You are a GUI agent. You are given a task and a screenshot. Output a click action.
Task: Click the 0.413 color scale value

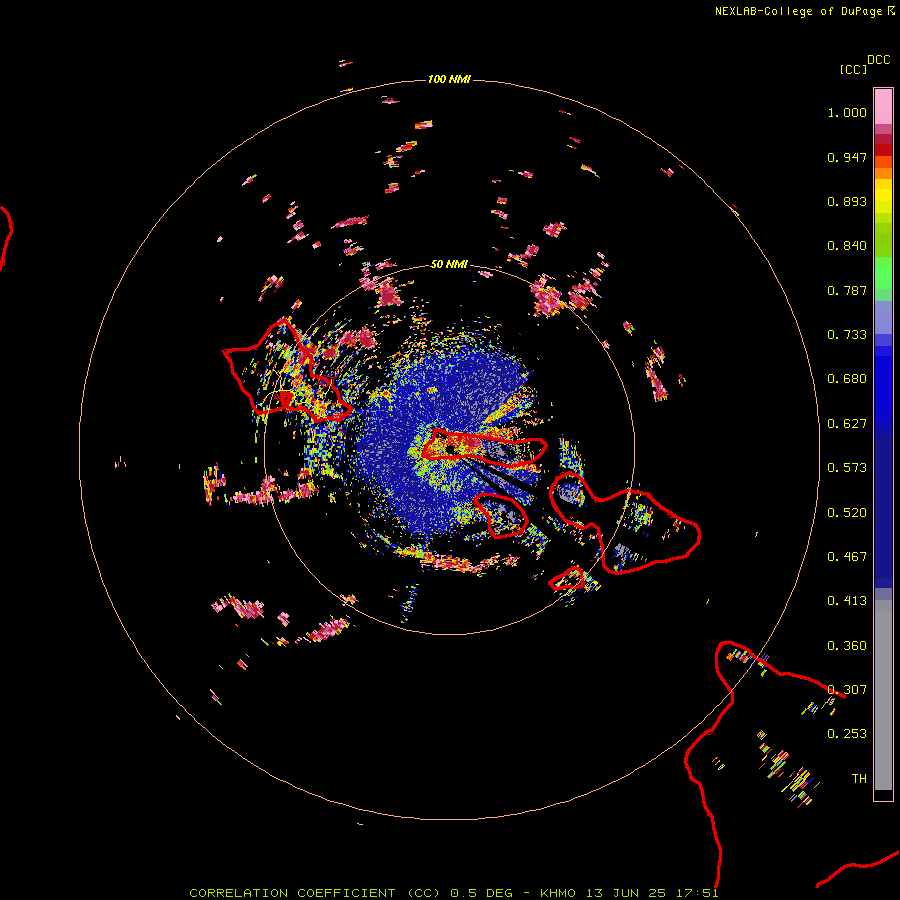[847, 601]
